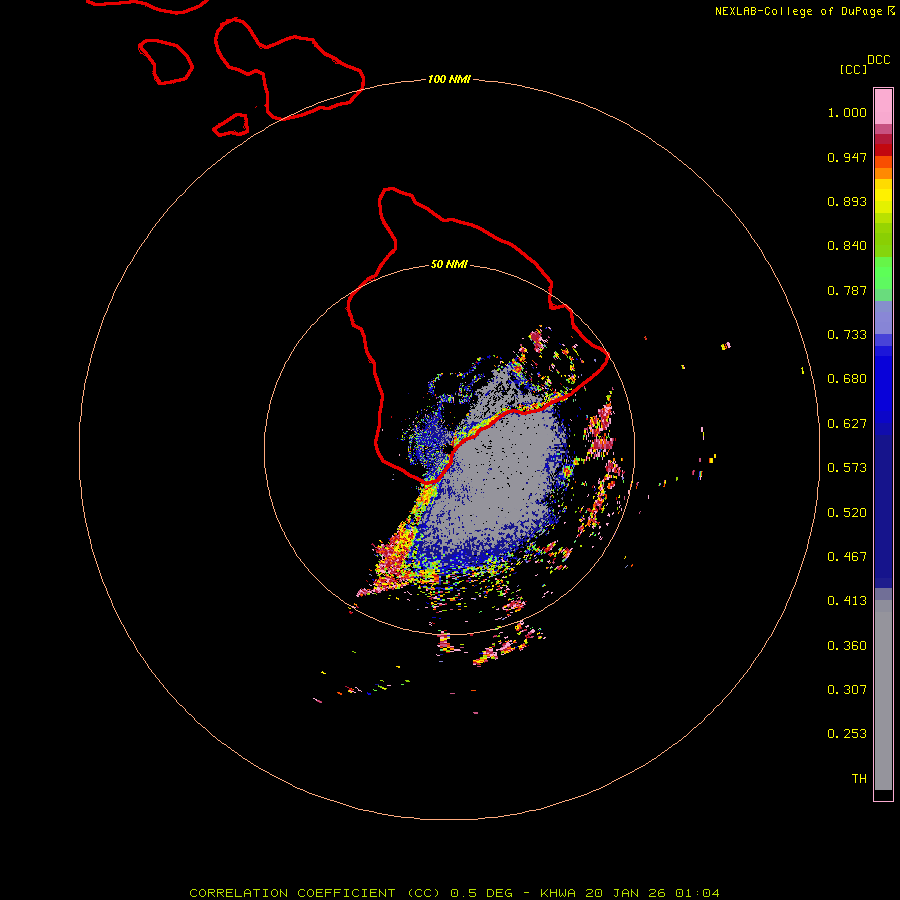Click the 100 NMI range ring label
The width and height of the screenshot is (900, 900).
pyautogui.click(x=449, y=79)
